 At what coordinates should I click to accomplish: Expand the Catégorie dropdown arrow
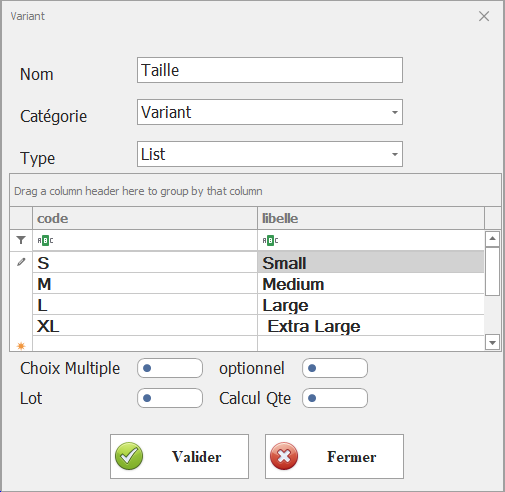pos(395,112)
